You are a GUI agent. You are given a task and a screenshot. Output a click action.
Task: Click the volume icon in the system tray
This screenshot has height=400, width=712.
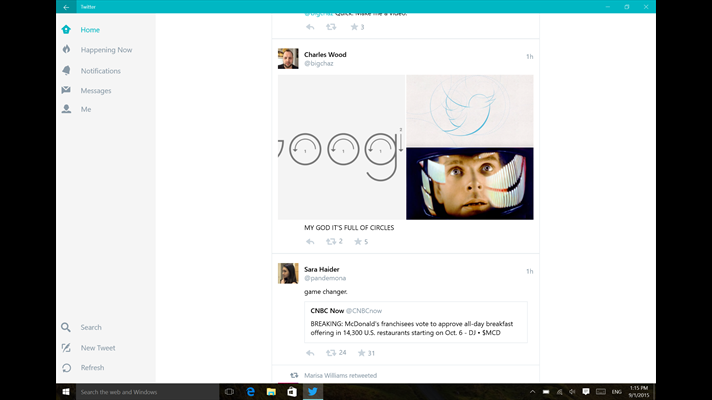coord(573,392)
